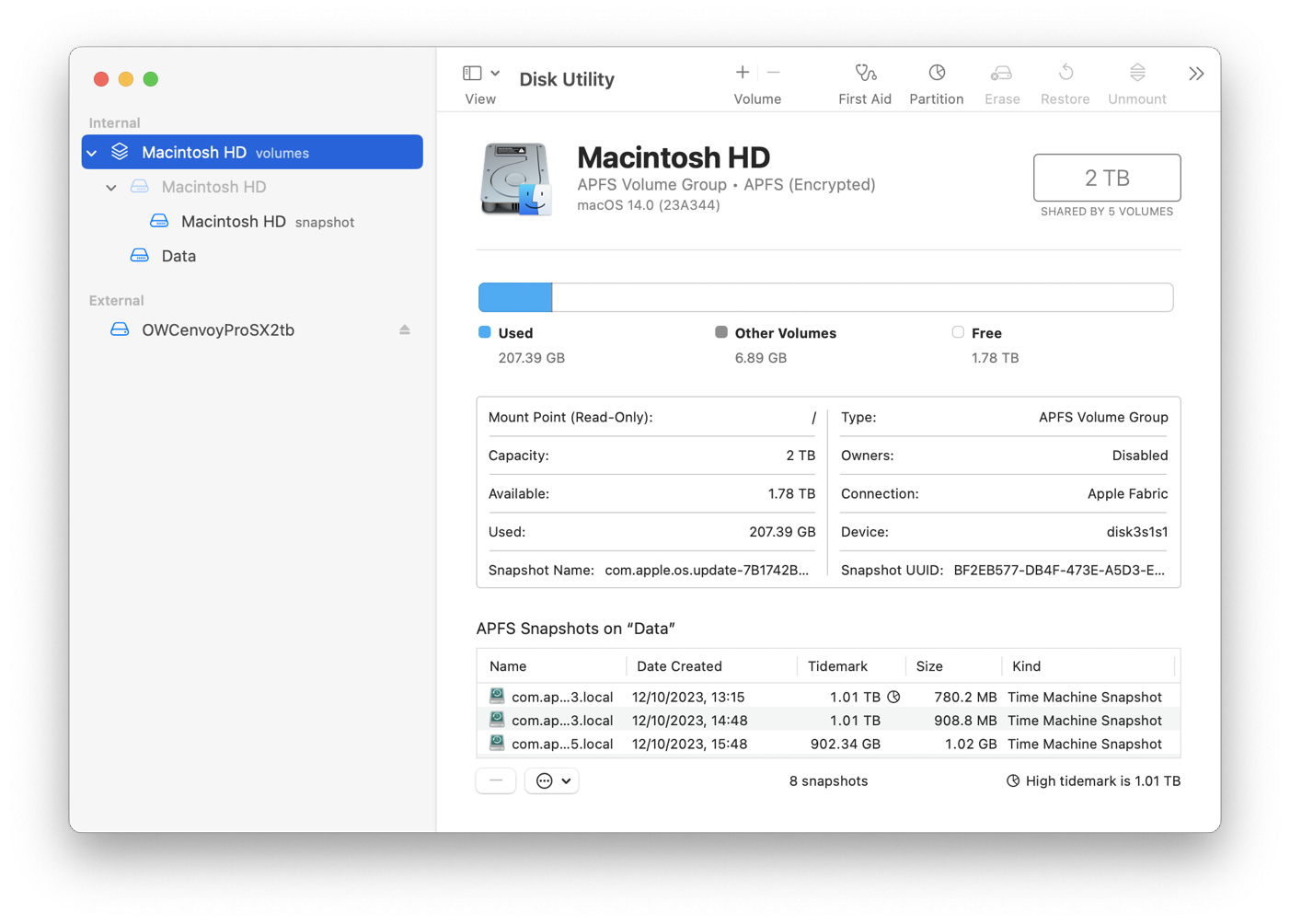
Task: Collapse the Macintosh HD volumes group
Action: 92,153
